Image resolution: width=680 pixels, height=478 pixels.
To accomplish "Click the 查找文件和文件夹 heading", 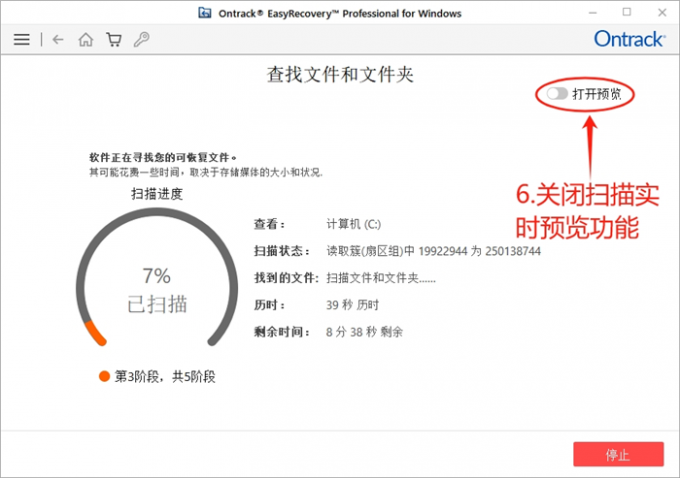I will tap(340, 74).
